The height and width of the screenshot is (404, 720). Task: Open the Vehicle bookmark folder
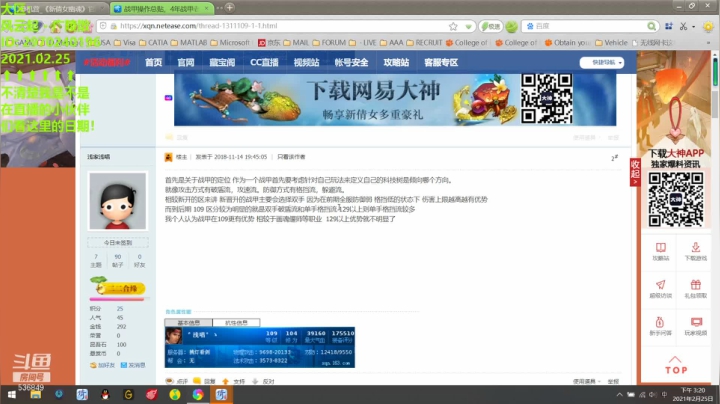(x=611, y=43)
